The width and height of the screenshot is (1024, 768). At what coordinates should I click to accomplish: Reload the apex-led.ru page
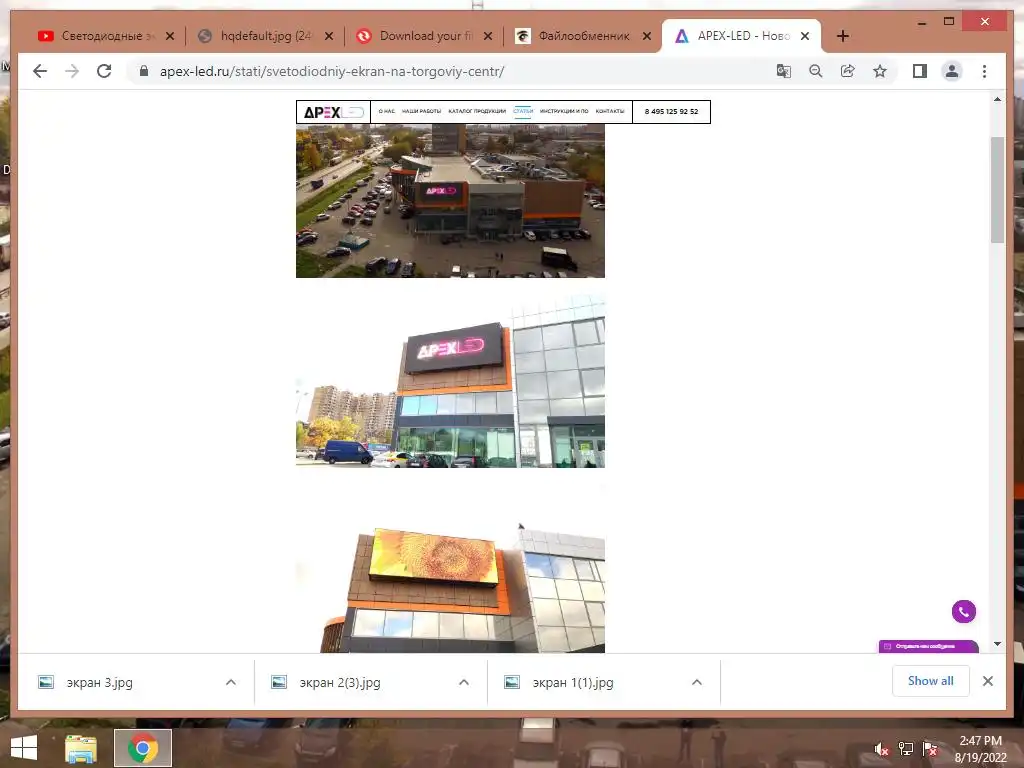(x=104, y=71)
